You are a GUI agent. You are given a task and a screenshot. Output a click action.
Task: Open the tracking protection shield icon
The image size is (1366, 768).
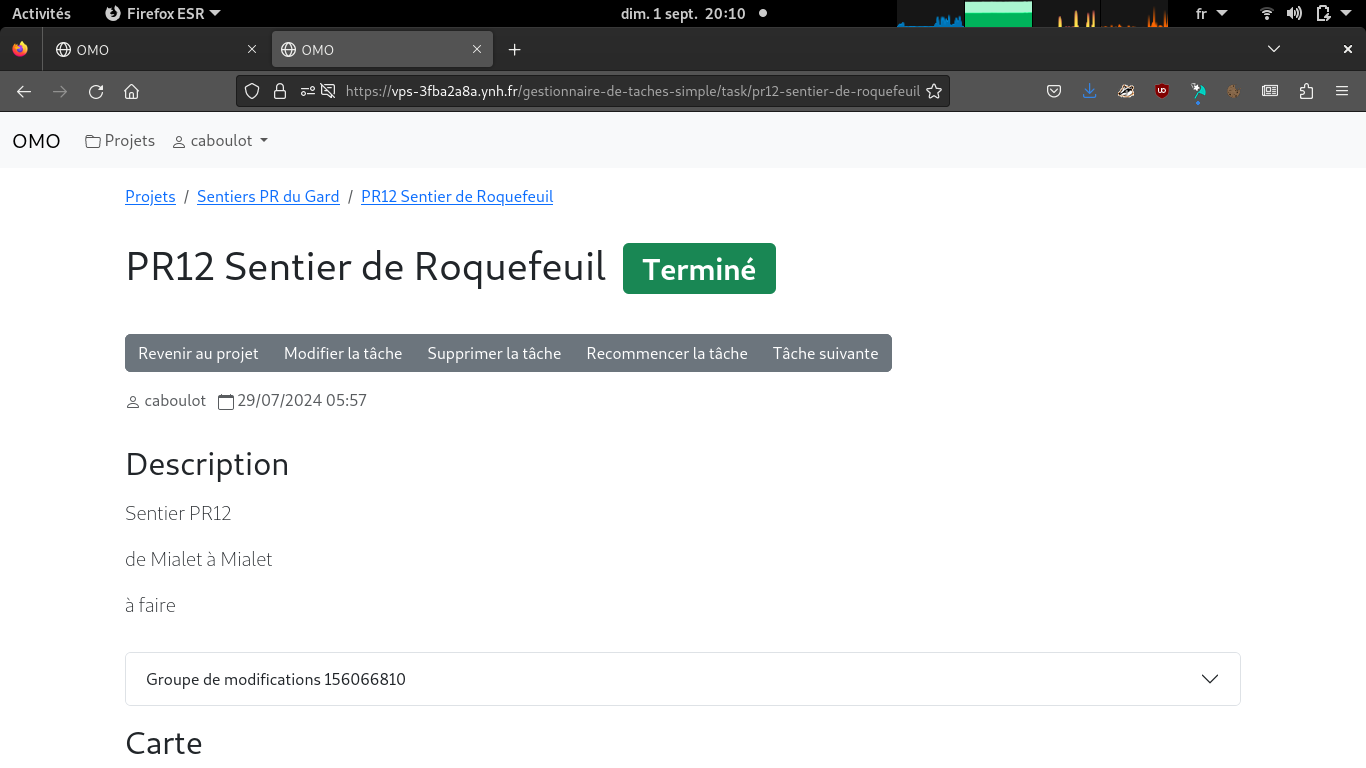252,91
